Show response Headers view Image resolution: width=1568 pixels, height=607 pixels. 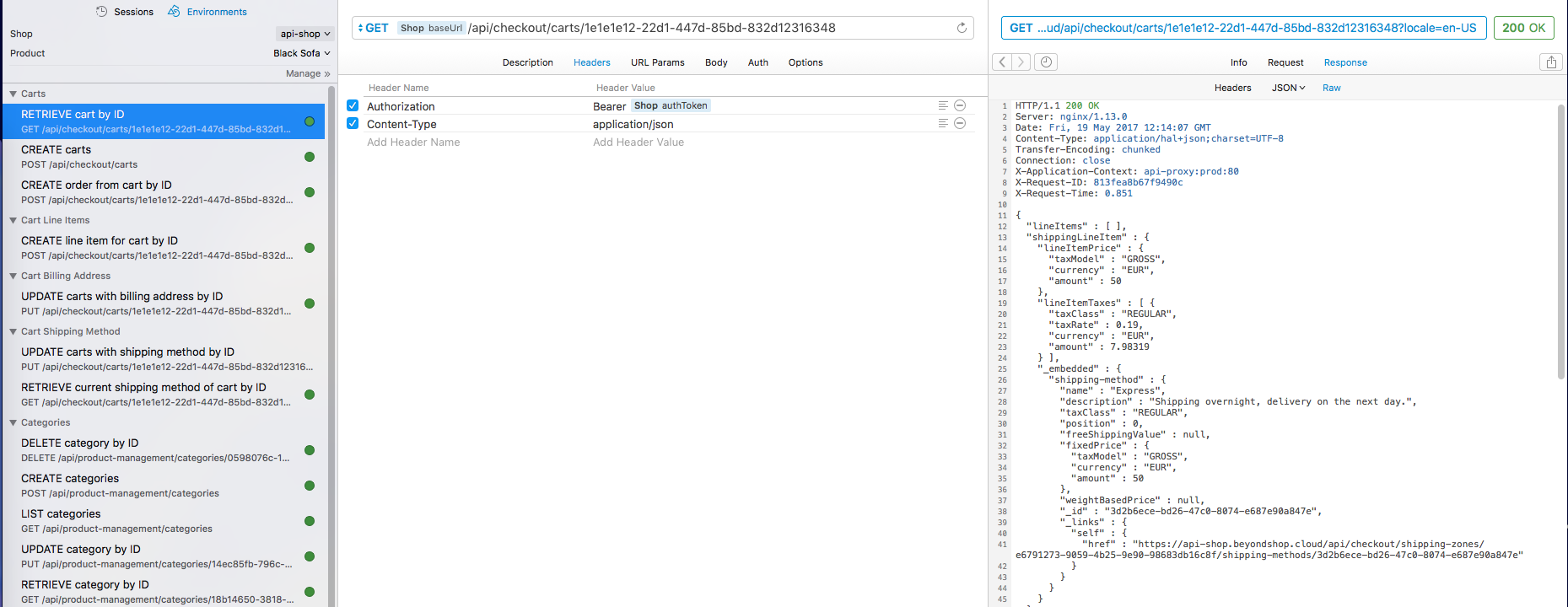[1233, 88]
